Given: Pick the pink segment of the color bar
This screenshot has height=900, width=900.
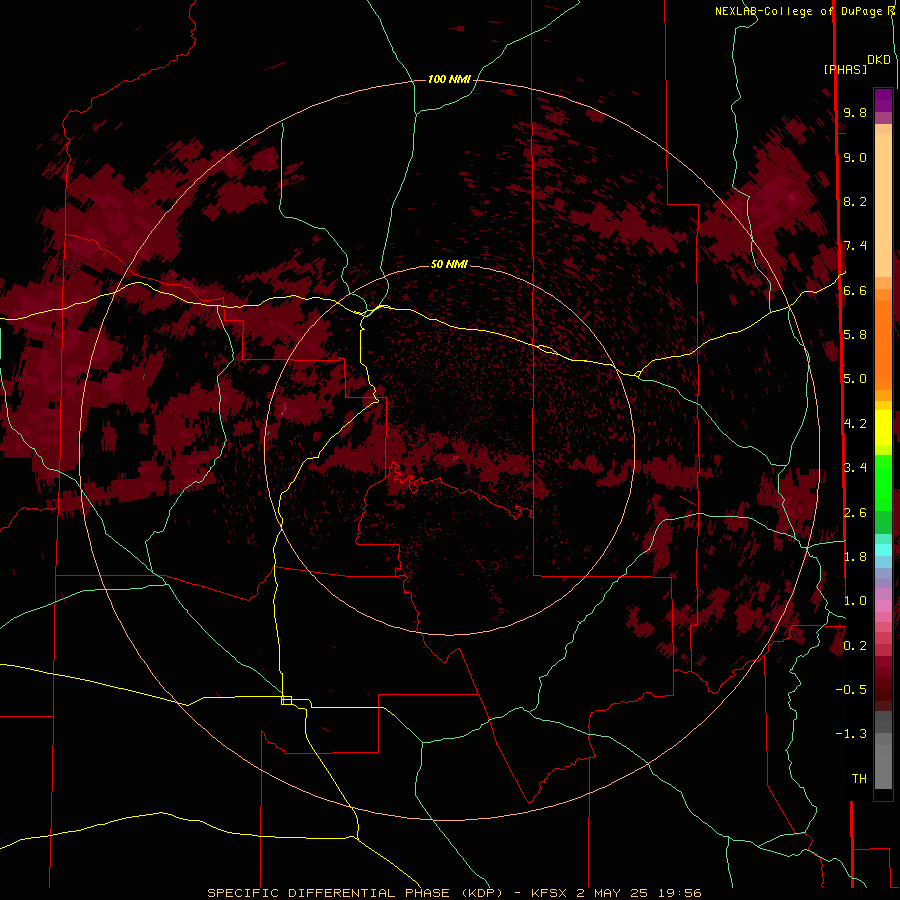Looking at the screenshot, I should 883,606.
